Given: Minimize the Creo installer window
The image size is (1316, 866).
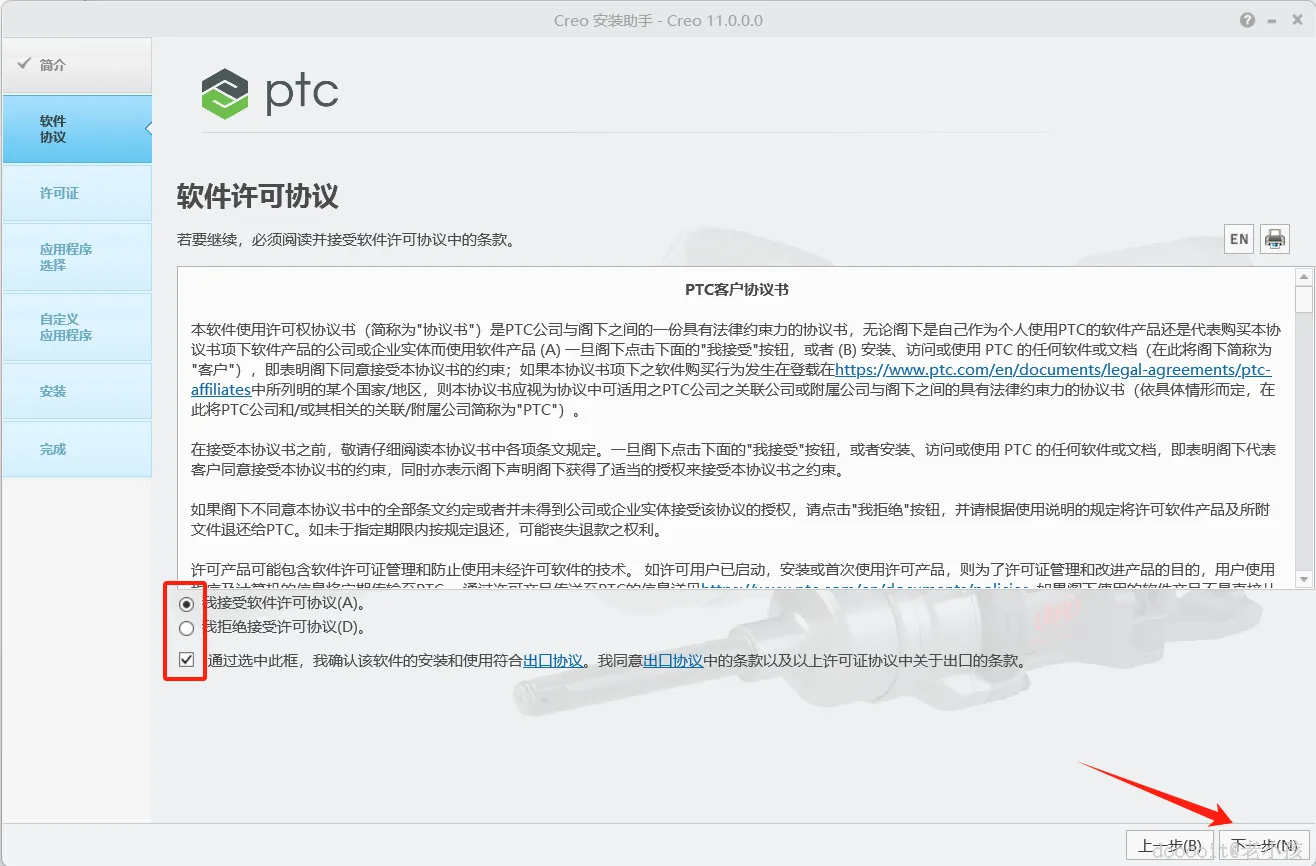Looking at the screenshot, I should [1271, 20].
